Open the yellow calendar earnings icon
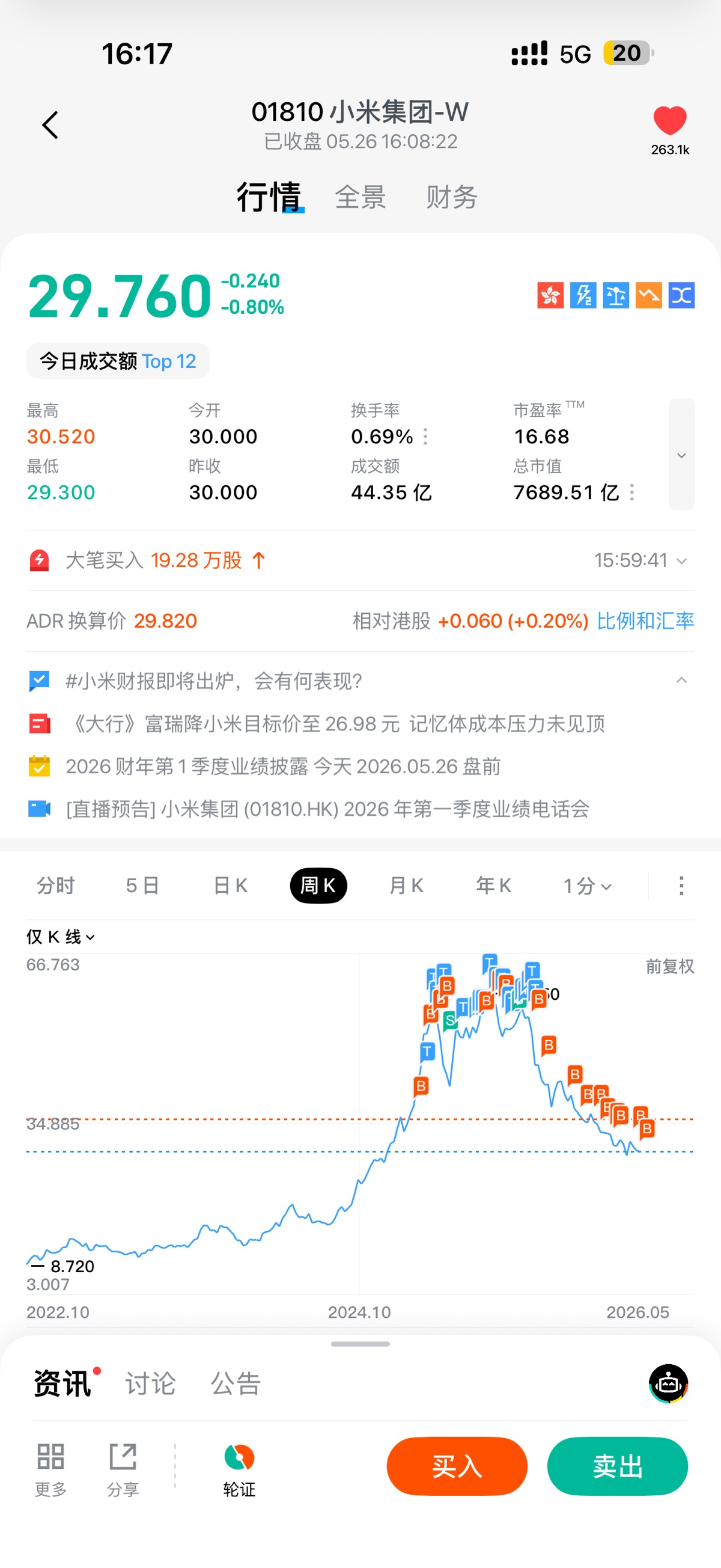Screen dimensions: 721x1568 [x=40, y=767]
